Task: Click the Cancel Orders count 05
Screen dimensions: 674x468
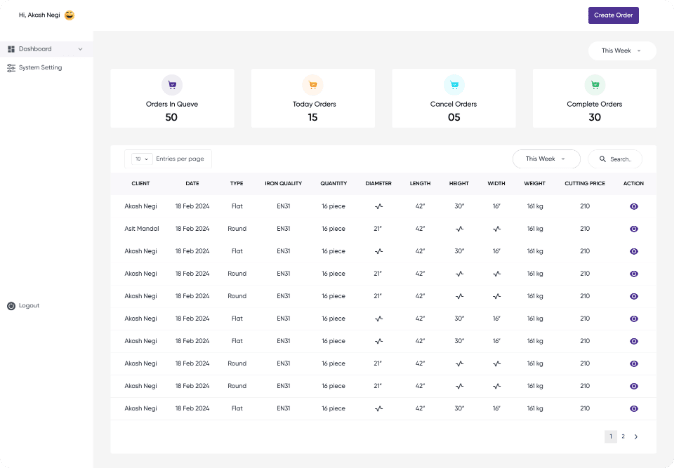Action: coord(454,117)
